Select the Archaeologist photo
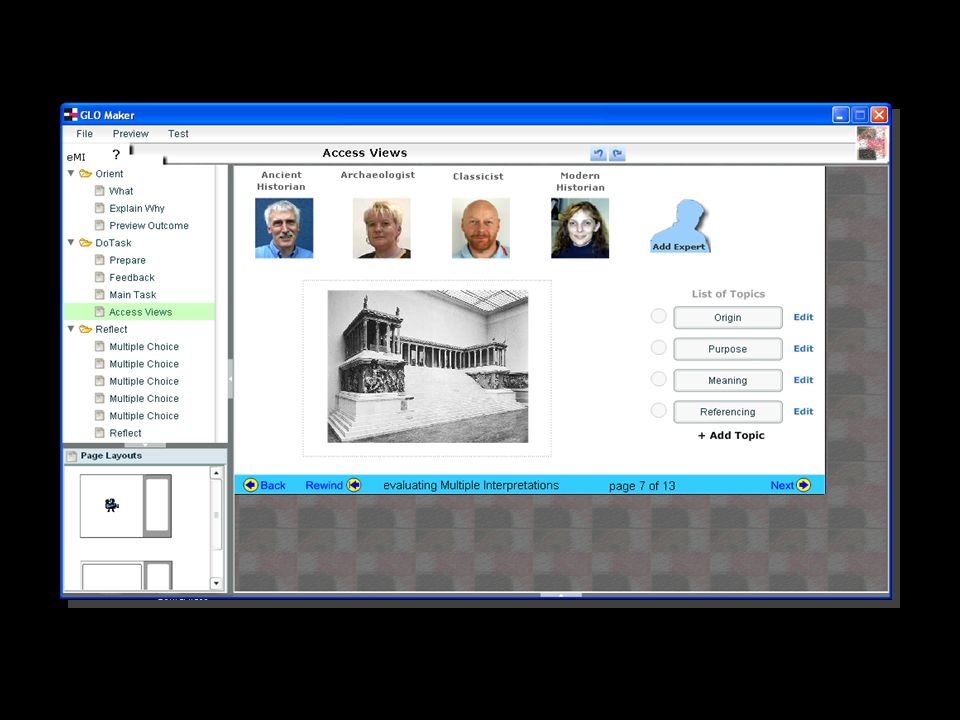This screenshot has width=960, height=720. pyautogui.click(x=381, y=228)
